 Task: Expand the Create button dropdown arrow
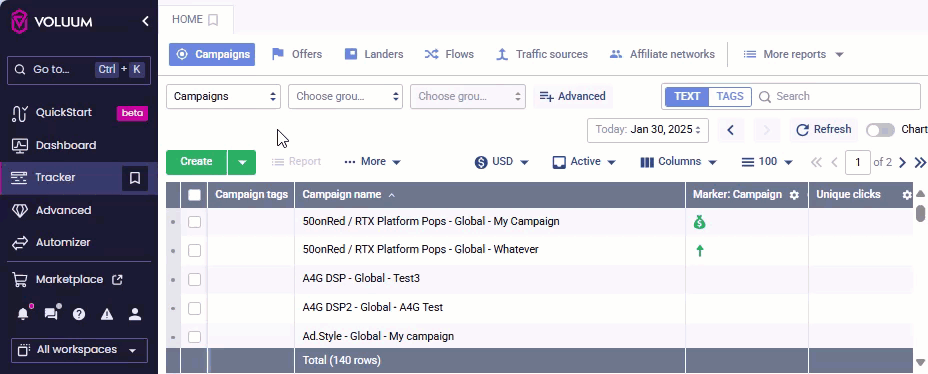point(241,162)
